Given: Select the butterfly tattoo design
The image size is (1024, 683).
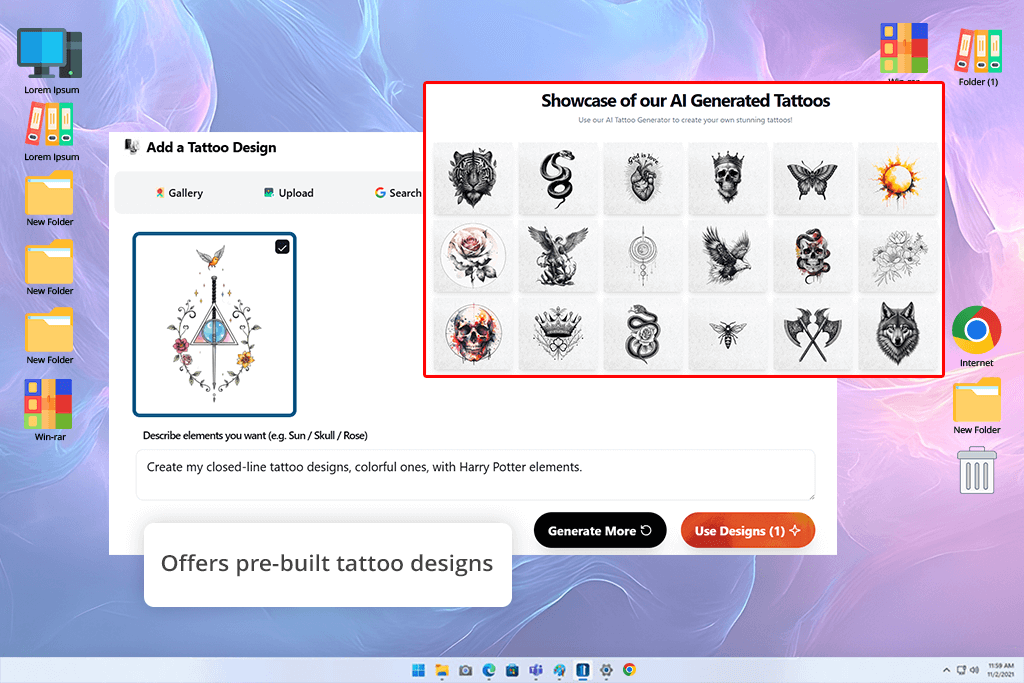Looking at the screenshot, I should 812,178.
